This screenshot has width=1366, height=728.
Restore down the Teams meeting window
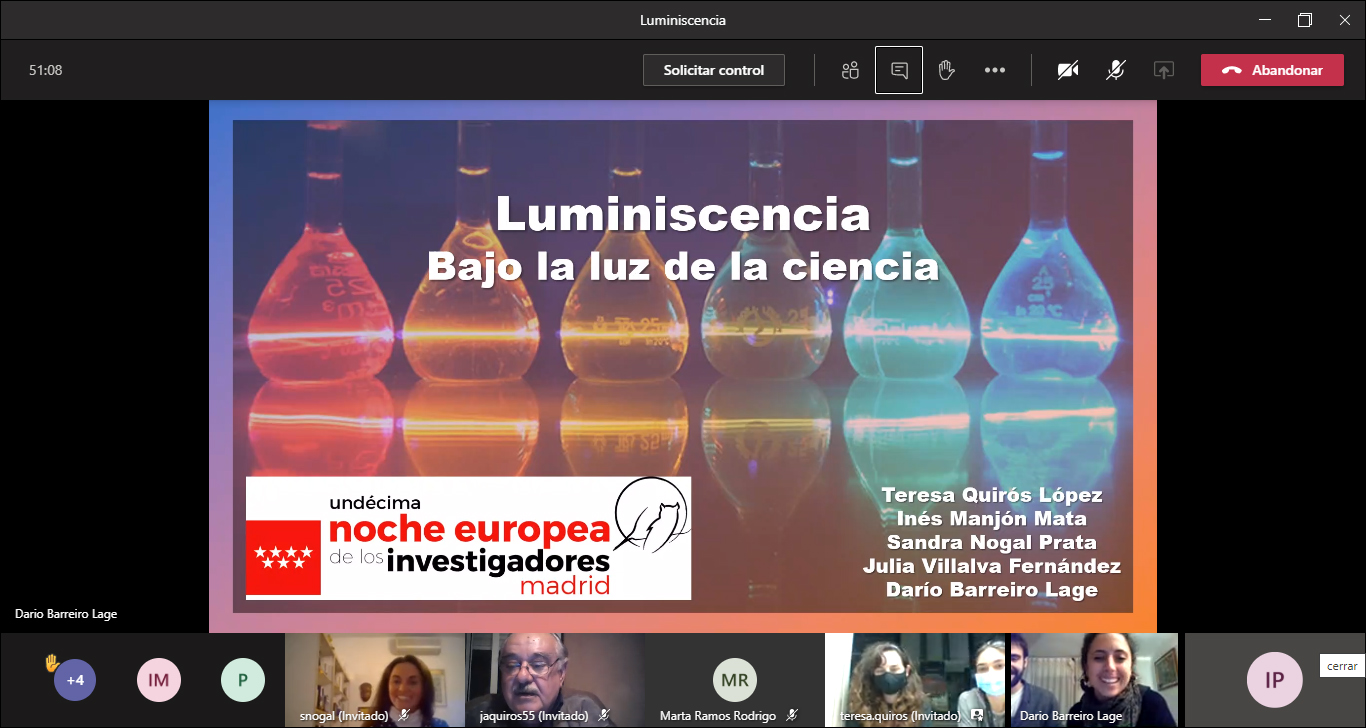[1305, 20]
